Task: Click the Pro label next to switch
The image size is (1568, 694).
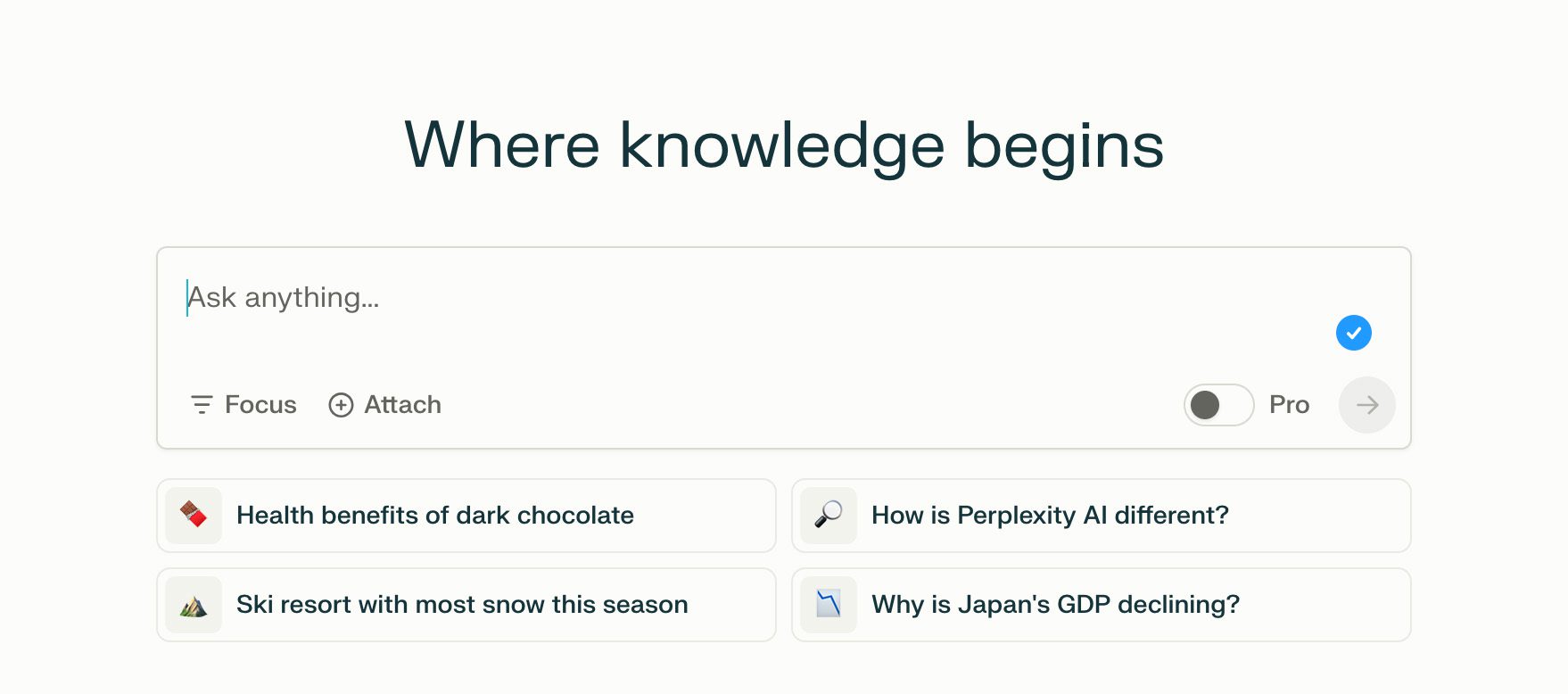Action: [1289, 405]
